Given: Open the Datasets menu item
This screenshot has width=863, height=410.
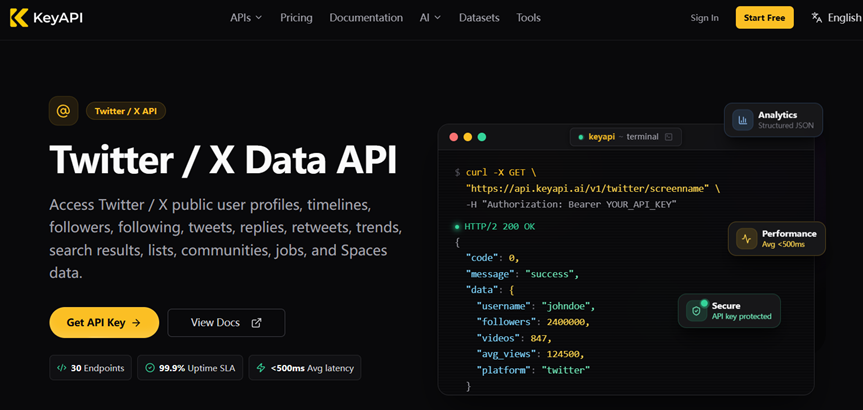Looking at the screenshot, I should (x=479, y=18).
